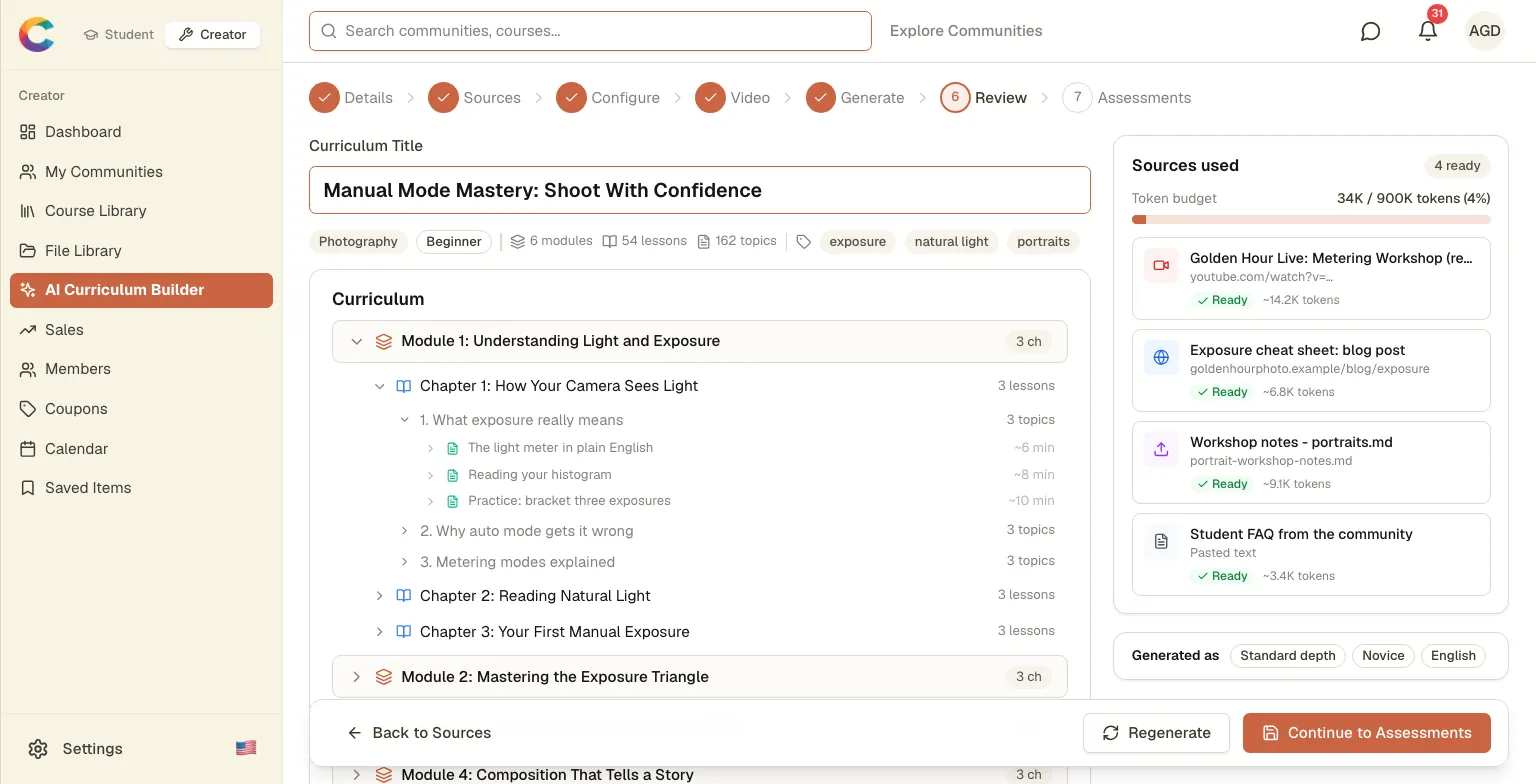Click the stack icon of Module 1

pyautogui.click(x=384, y=341)
